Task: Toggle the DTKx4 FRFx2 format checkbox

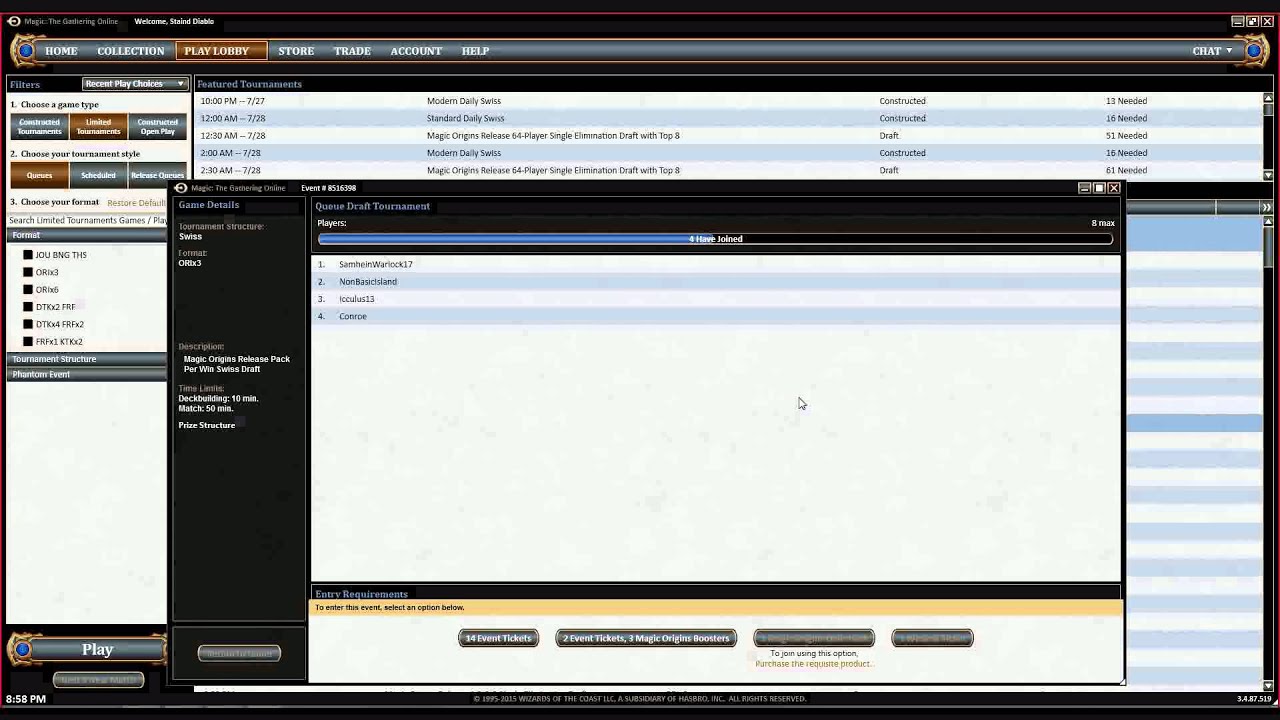Action: click(x=28, y=324)
